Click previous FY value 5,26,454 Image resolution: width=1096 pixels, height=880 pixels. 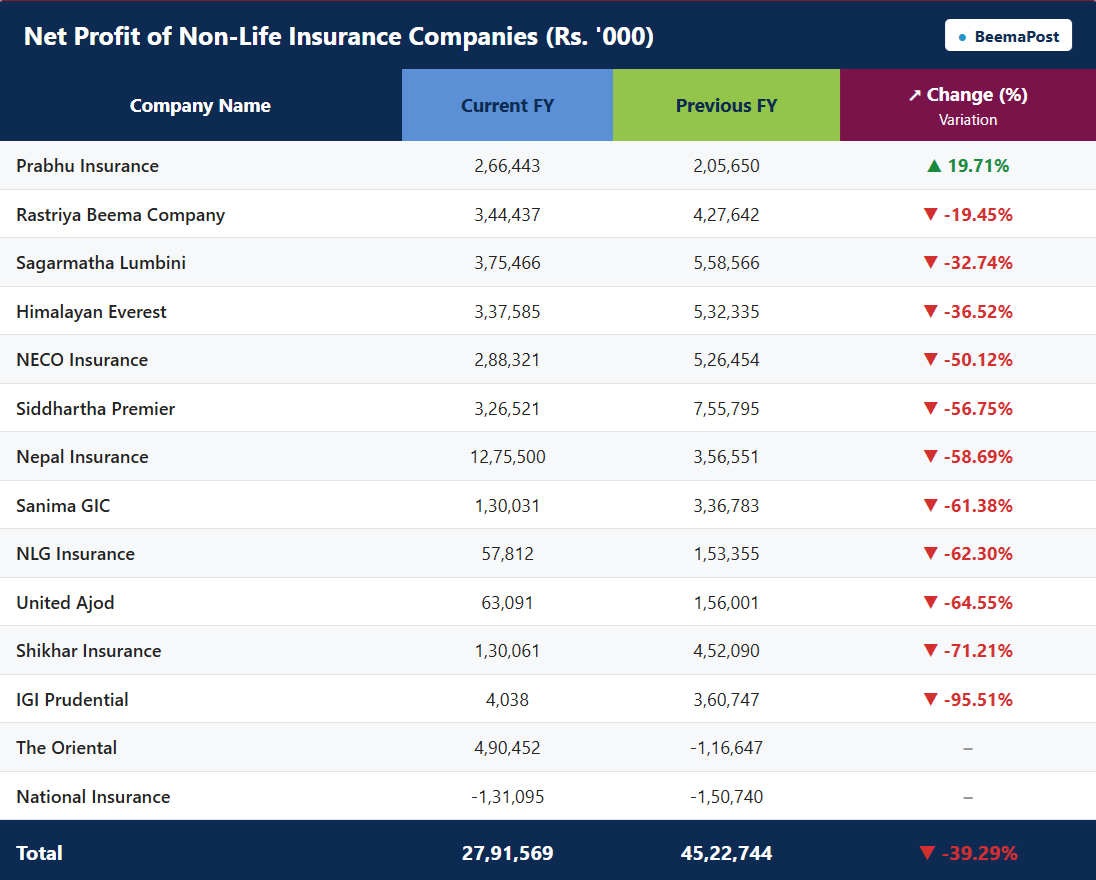(726, 360)
